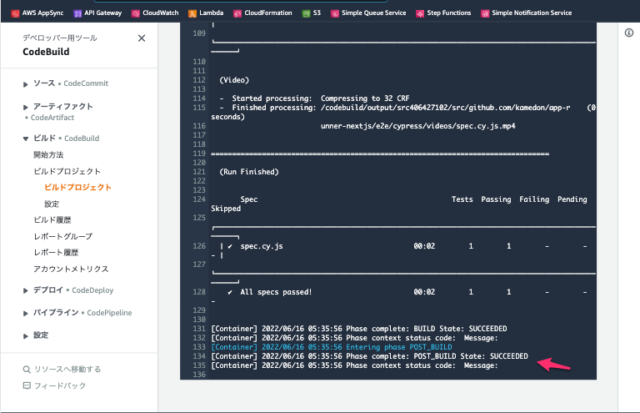Click the 'Passing' column header in log

496,200
